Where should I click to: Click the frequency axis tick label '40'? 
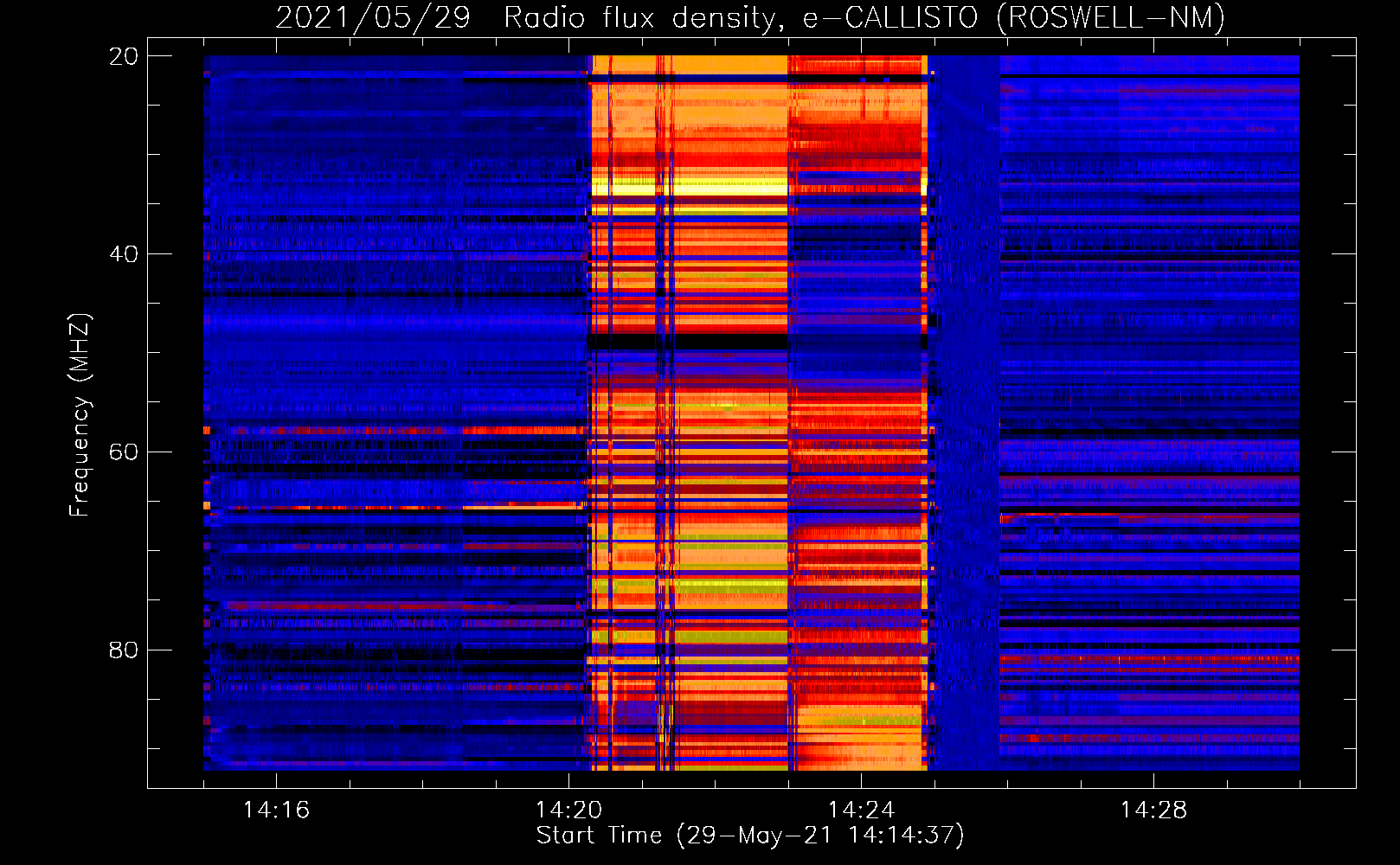[x=124, y=254]
